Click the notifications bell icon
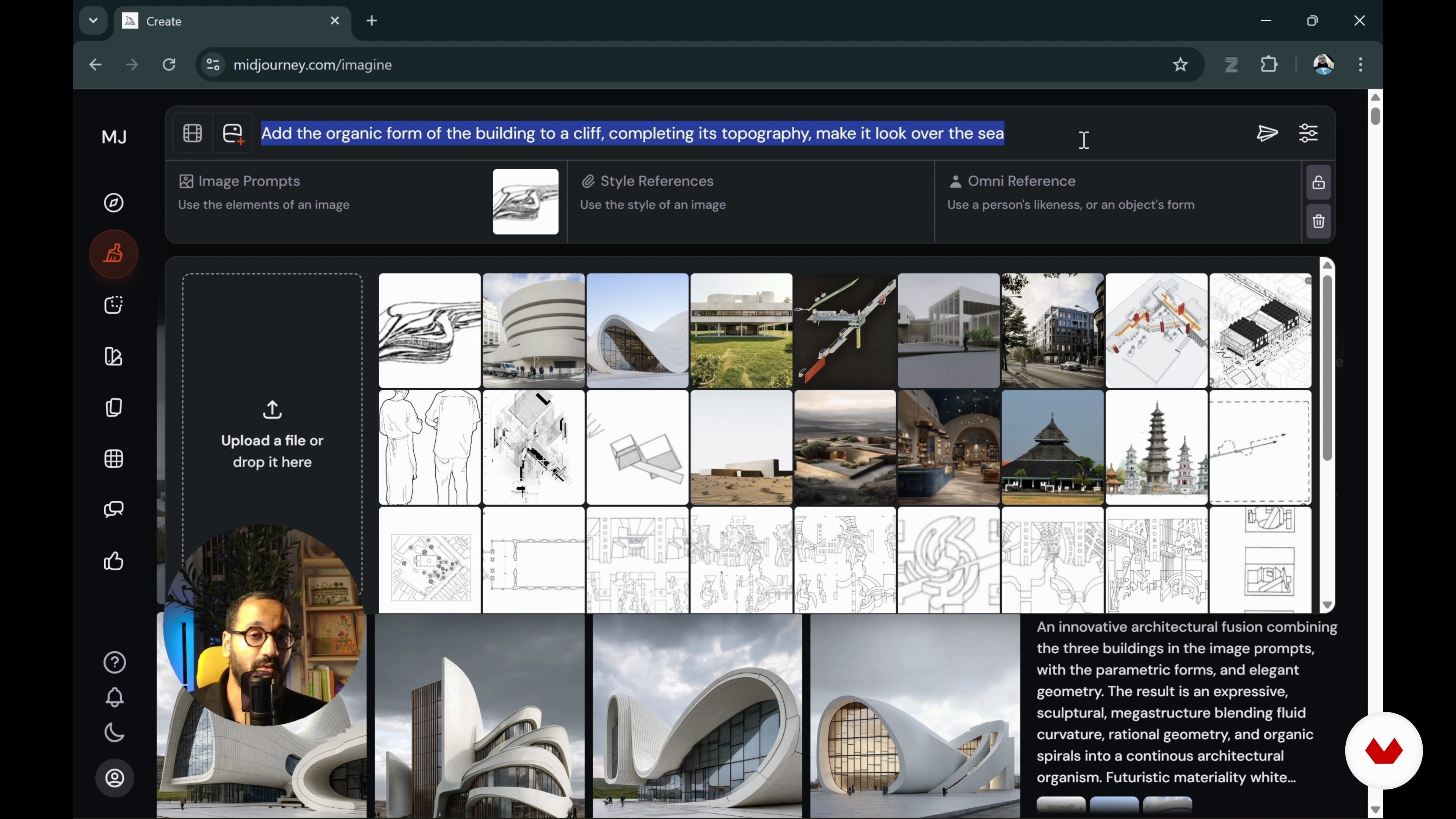Image resolution: width=1456 pixels, height=819 pixels. tap(115, 698)
